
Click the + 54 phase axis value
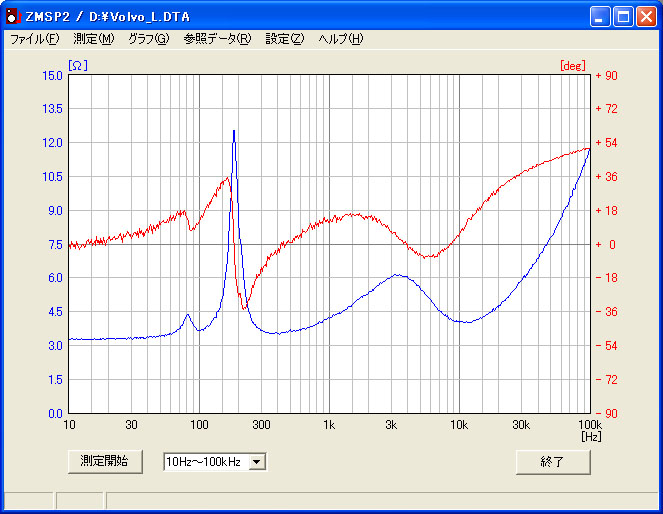pos(606,143)
